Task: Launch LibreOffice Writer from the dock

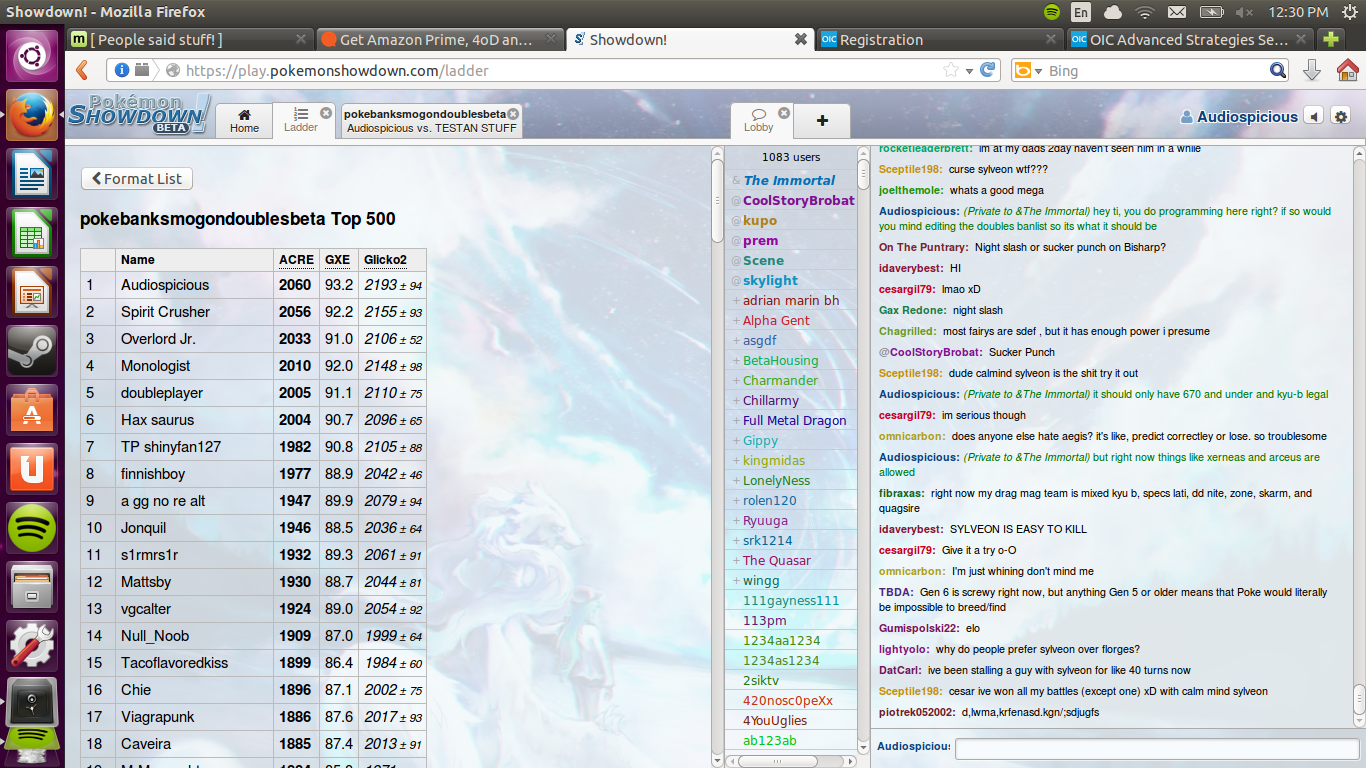Action: point(33,174)
